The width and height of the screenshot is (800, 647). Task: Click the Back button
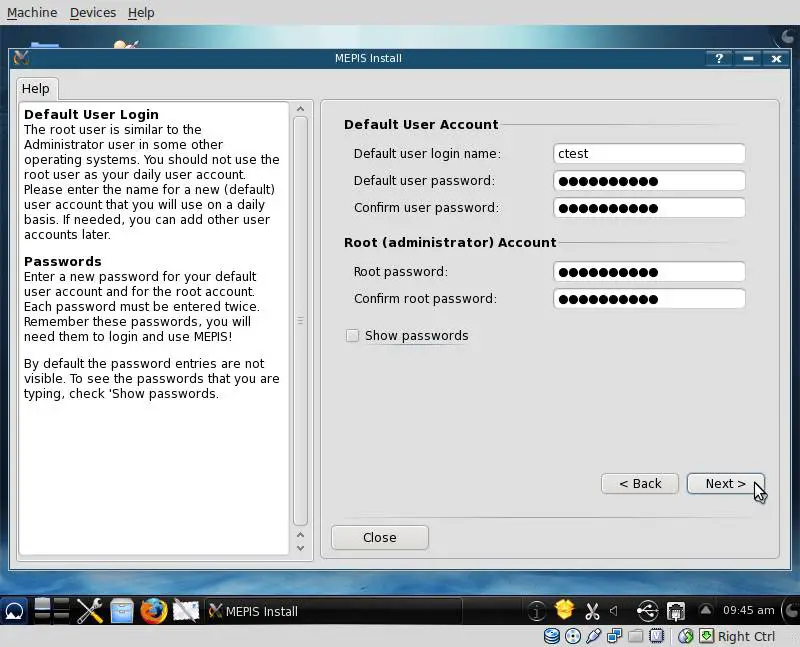click(640, 483)
